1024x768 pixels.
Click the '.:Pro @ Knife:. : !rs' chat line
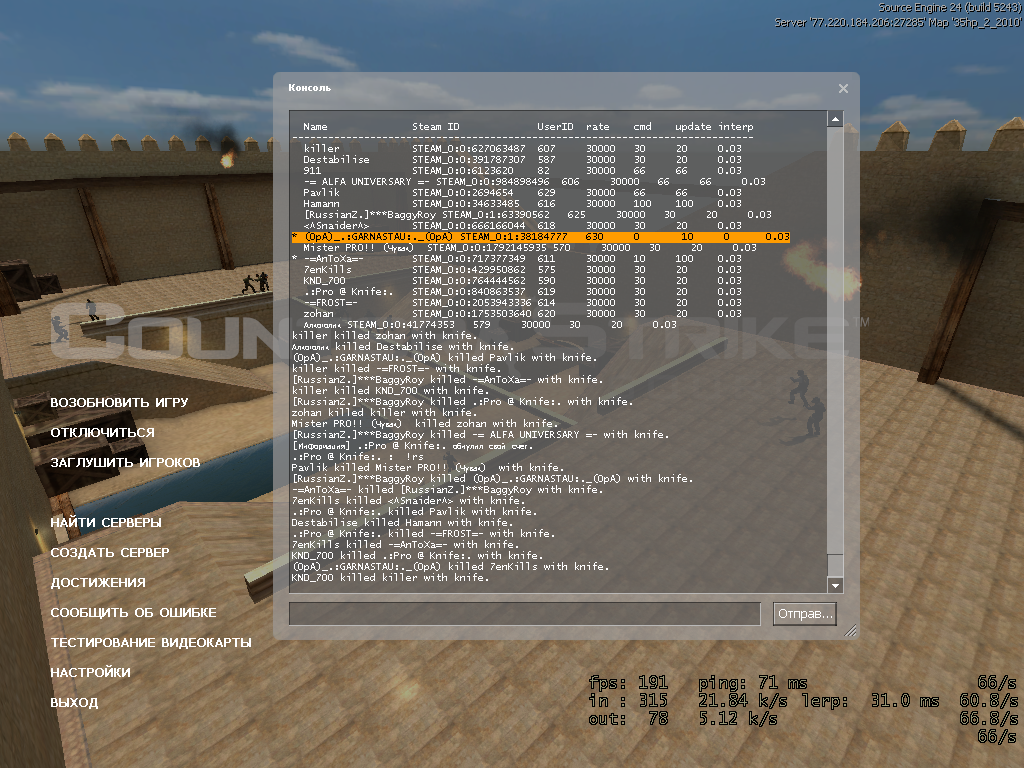358,457
